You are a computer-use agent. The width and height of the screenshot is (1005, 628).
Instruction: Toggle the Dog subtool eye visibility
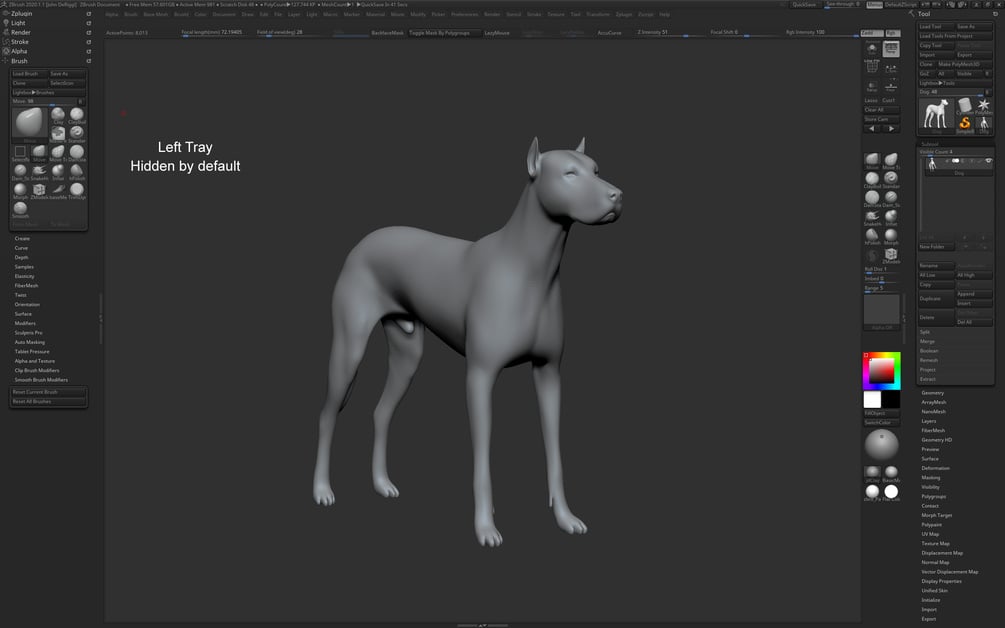(988, 161)
